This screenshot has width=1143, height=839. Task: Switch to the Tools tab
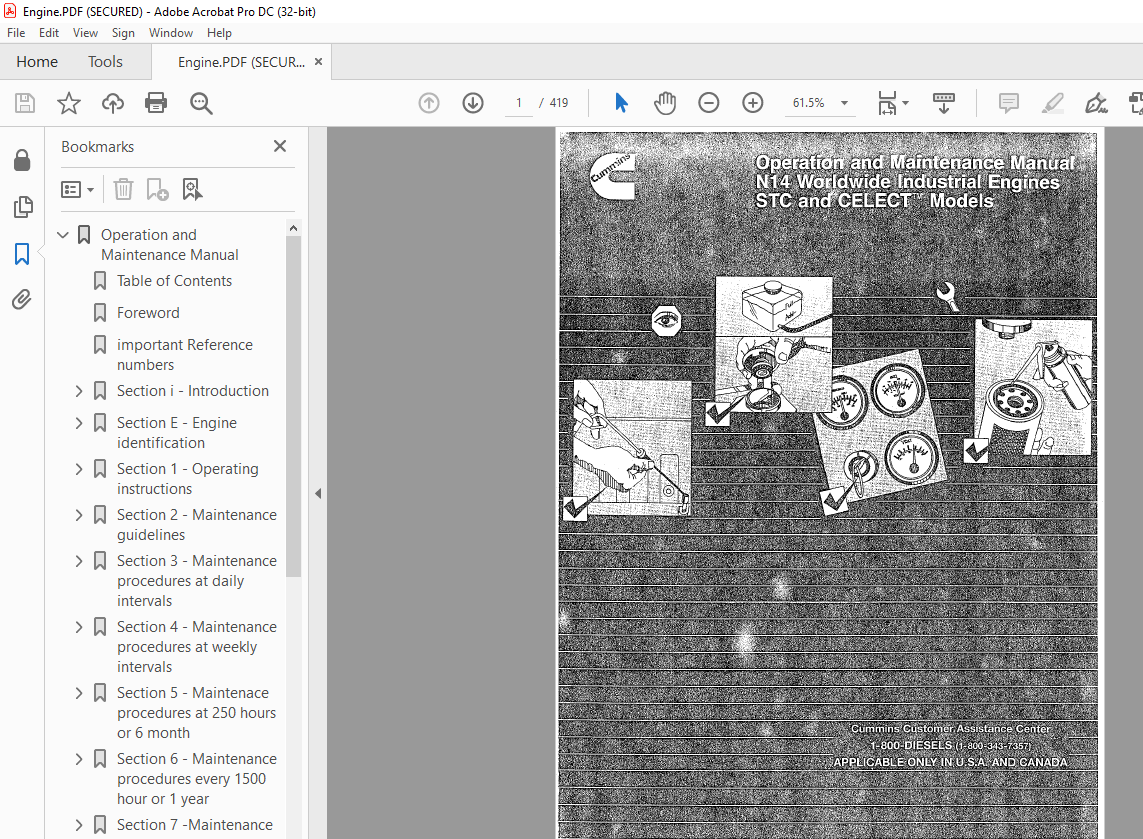[106, 62]
